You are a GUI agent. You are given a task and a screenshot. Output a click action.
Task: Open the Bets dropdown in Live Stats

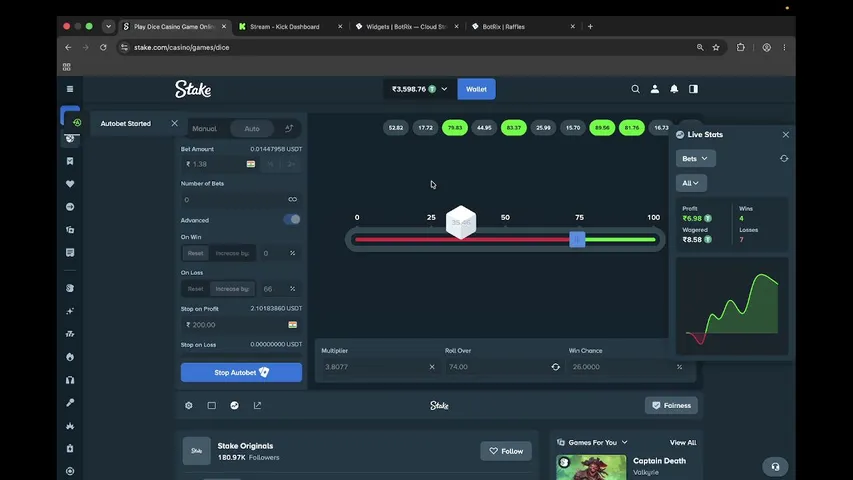[x=695, y=158]
